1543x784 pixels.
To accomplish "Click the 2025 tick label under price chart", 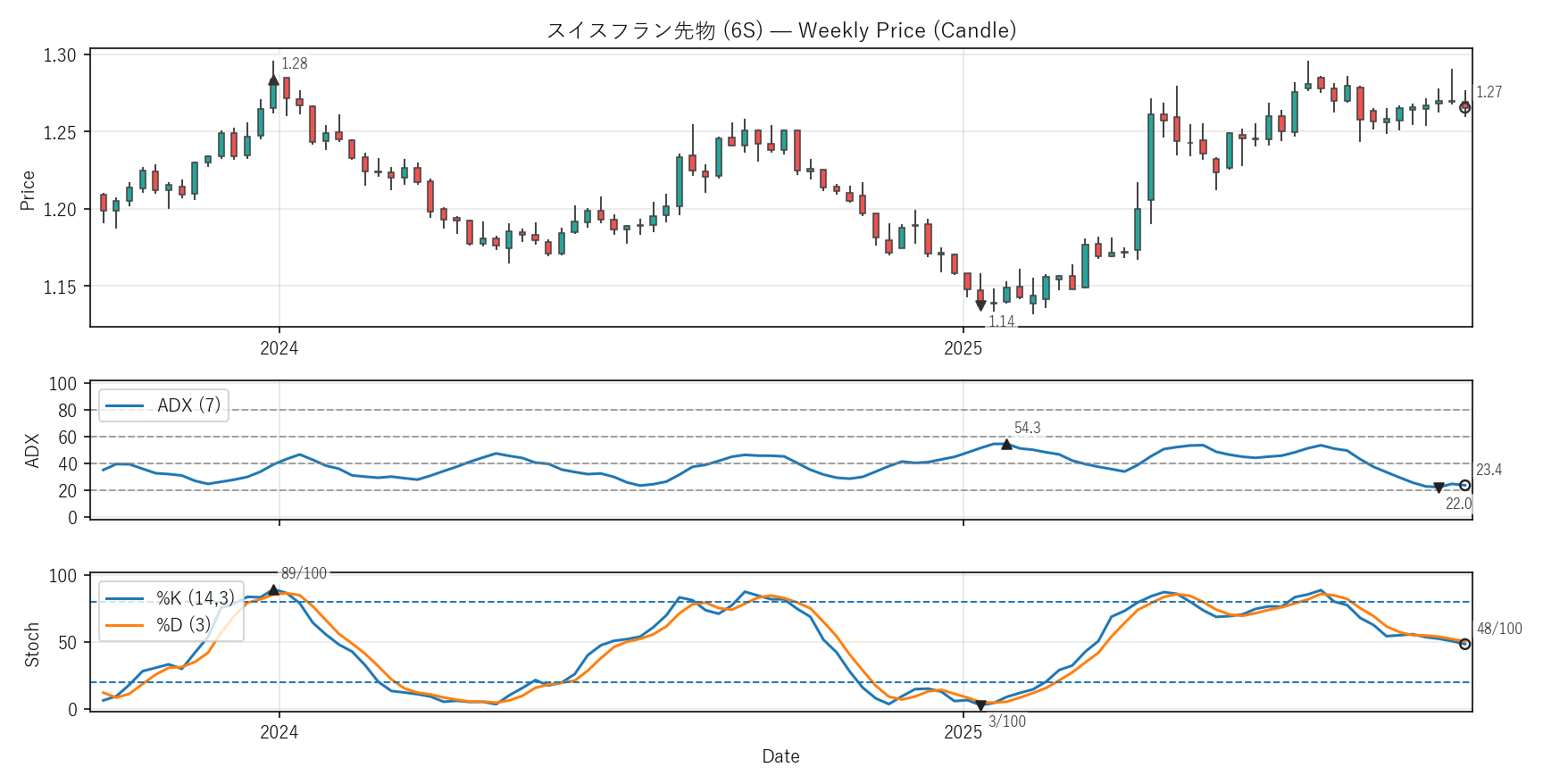I will point(963,349).
